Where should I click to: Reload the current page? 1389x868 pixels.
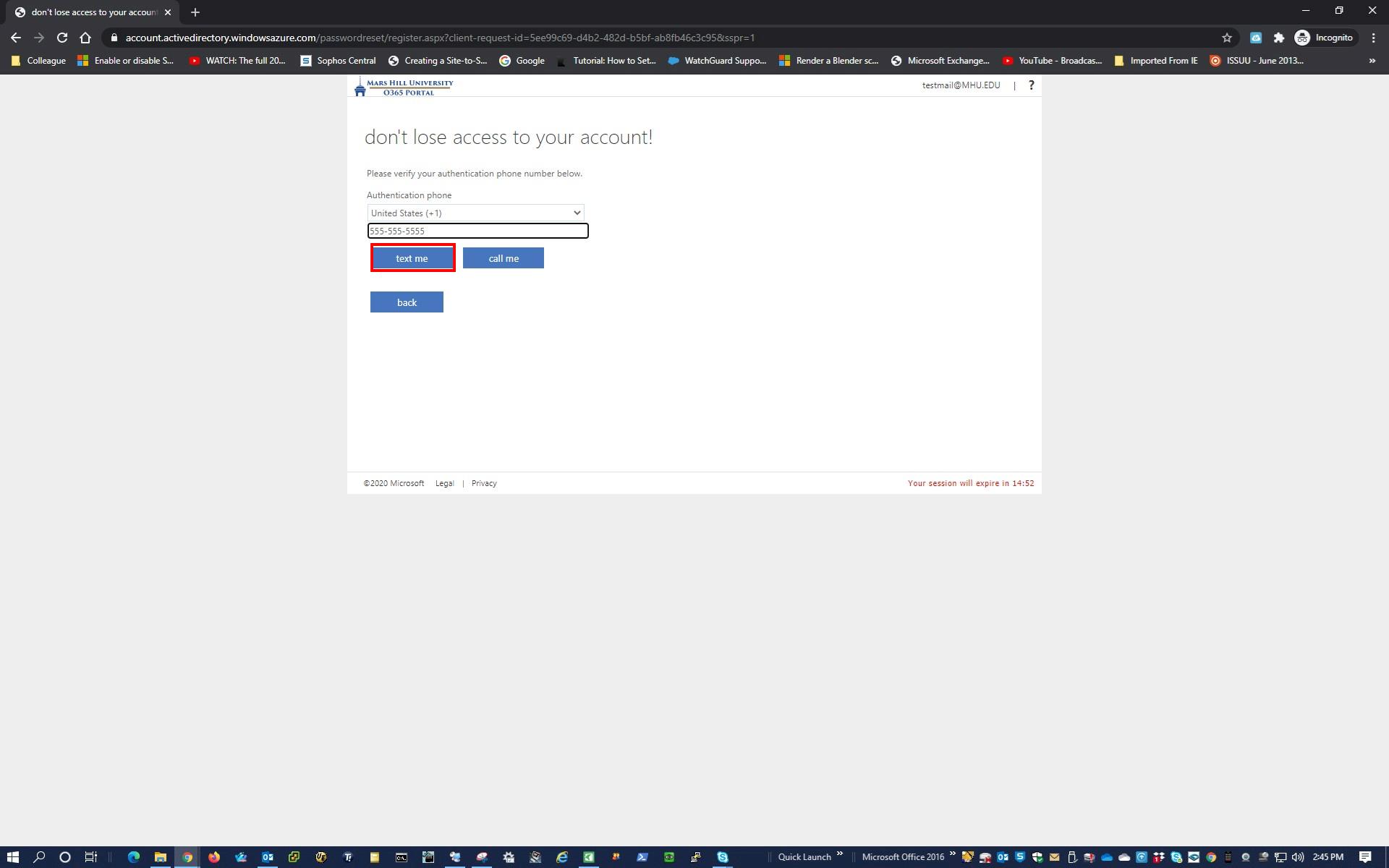click(61, 37)
